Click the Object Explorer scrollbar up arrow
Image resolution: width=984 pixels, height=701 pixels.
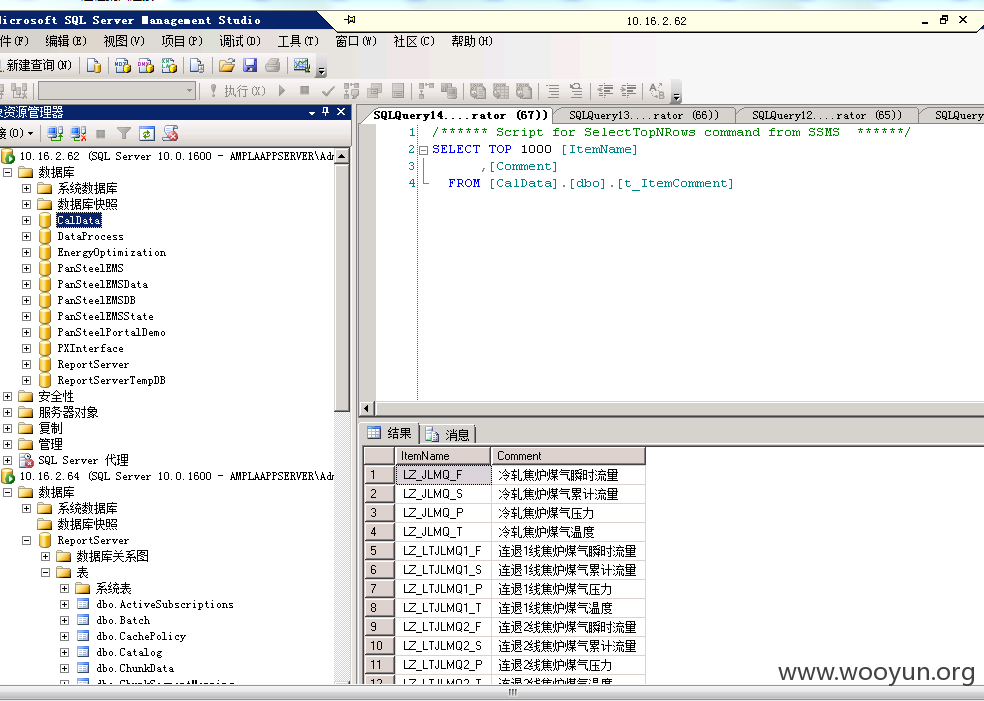[x=341, y=156]
